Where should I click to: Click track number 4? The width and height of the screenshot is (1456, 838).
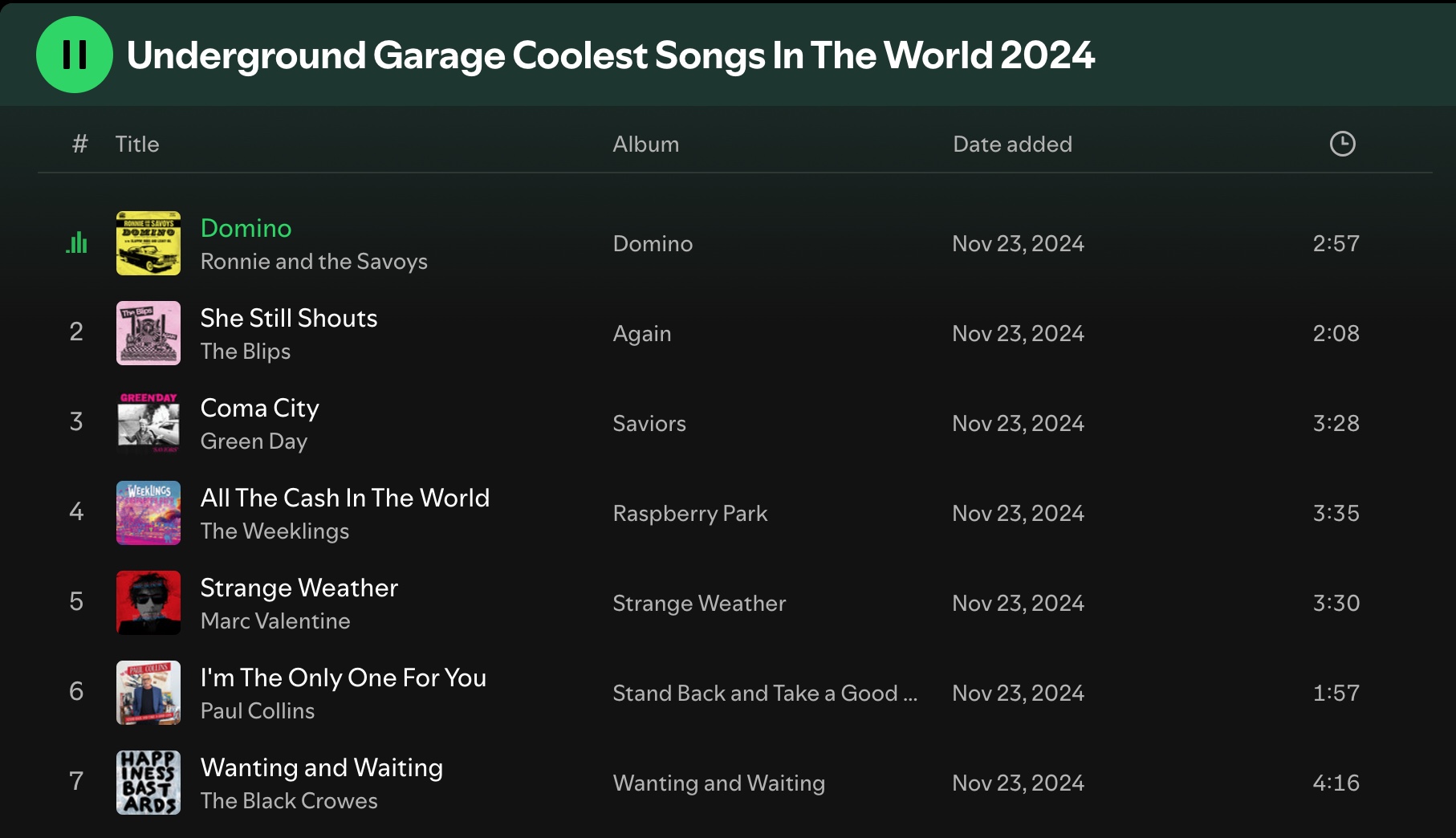tap(76, 511)
